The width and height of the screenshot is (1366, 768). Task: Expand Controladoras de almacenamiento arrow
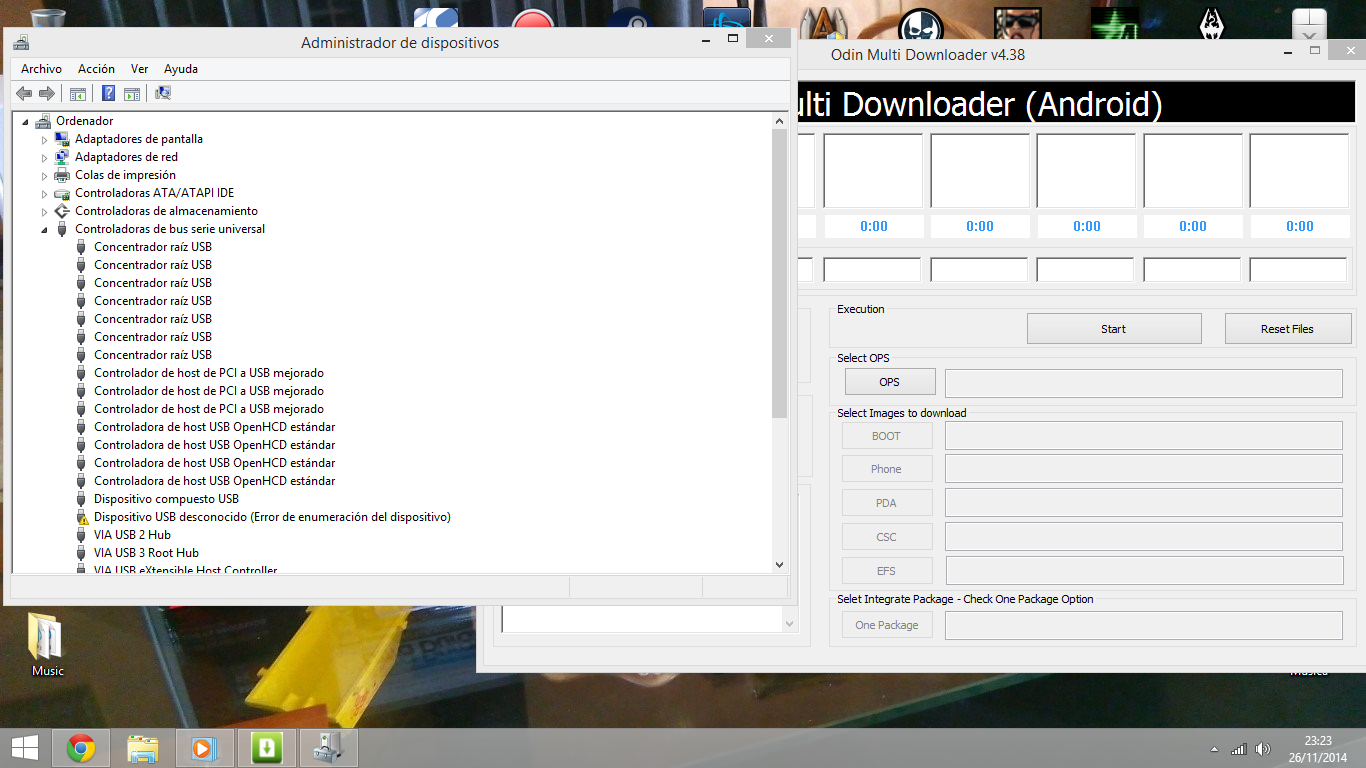click(44, 211)
